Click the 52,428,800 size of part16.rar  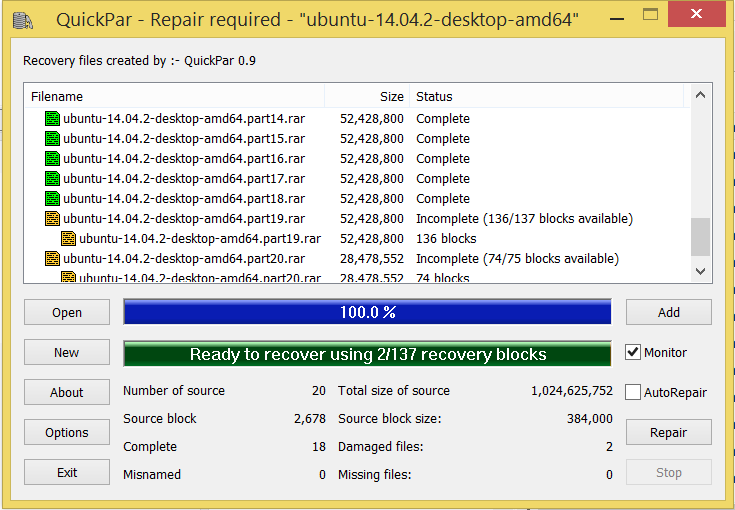[372, 158]
